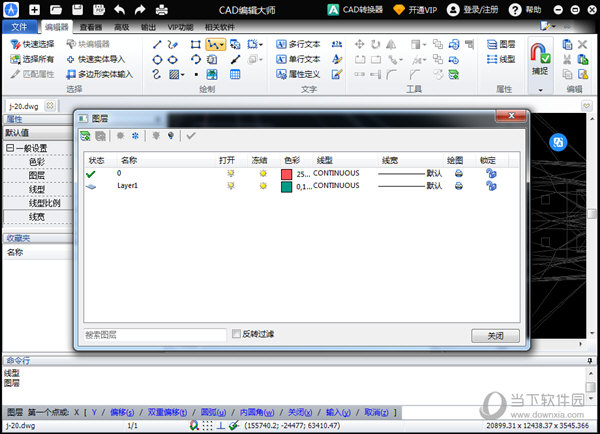
Task: Check the 反转过滤 checkbox
Action: click(236, 334)
